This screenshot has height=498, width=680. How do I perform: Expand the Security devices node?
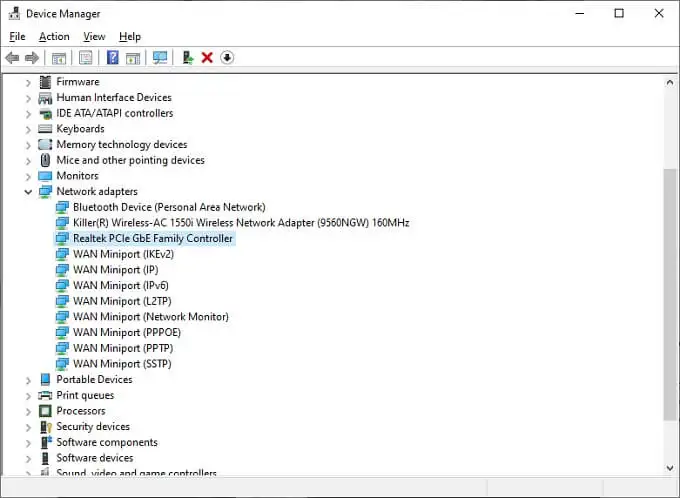point(28,427)
